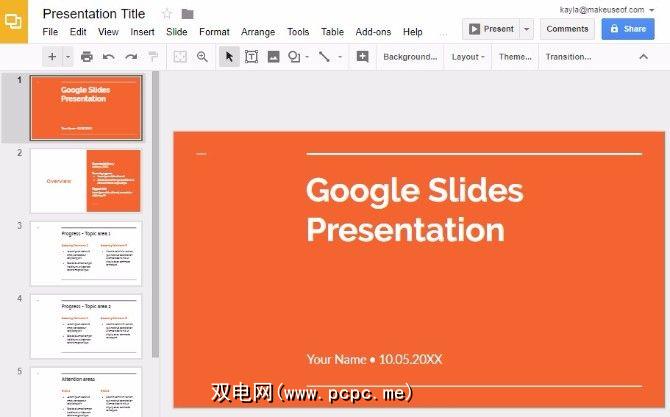
Task: Open the Tools menu
Action: (x=298, y=32)
